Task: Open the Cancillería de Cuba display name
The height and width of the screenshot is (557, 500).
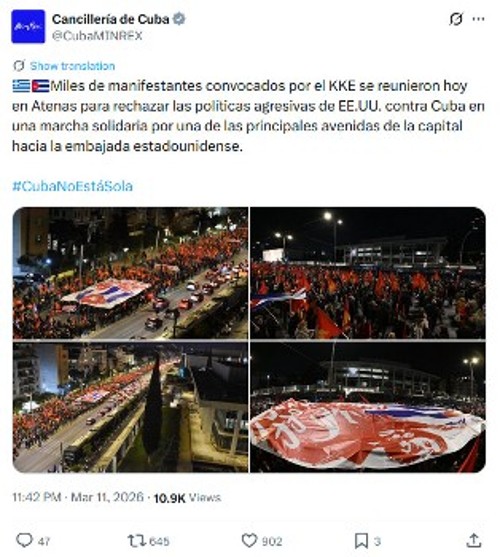Action: click(x=110, y=19)
